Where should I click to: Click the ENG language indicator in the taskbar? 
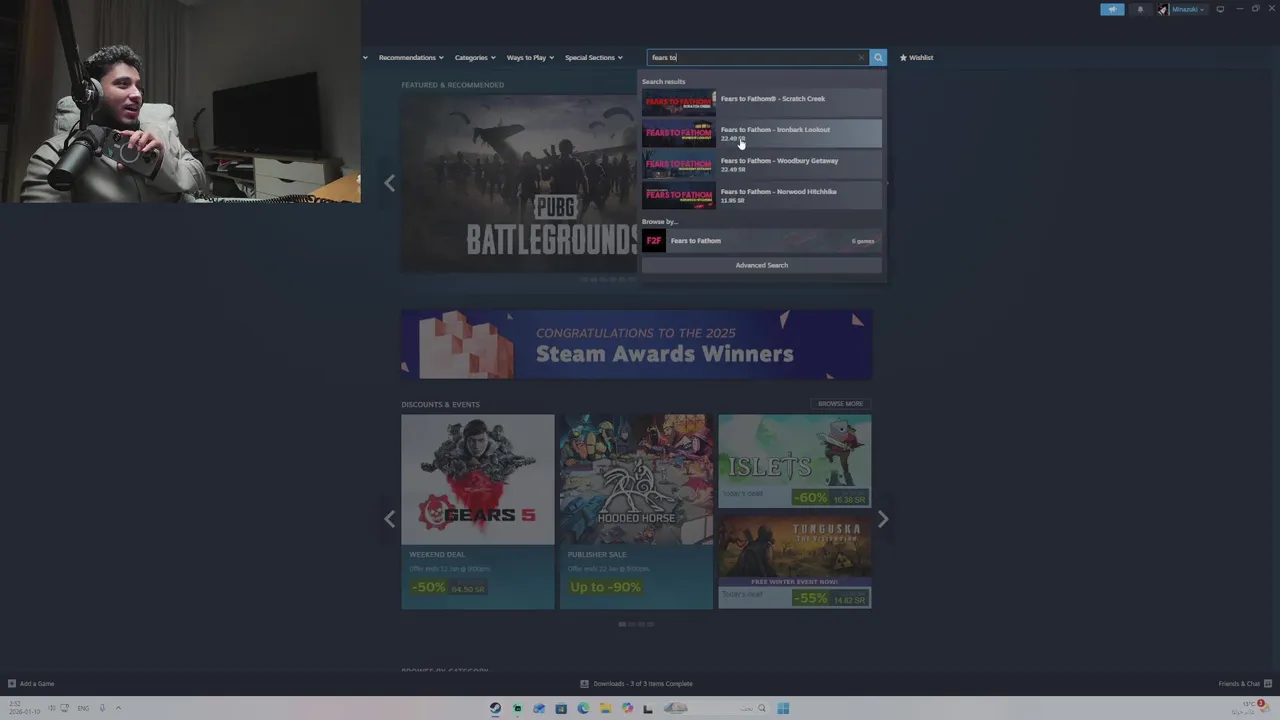(83, 708)
